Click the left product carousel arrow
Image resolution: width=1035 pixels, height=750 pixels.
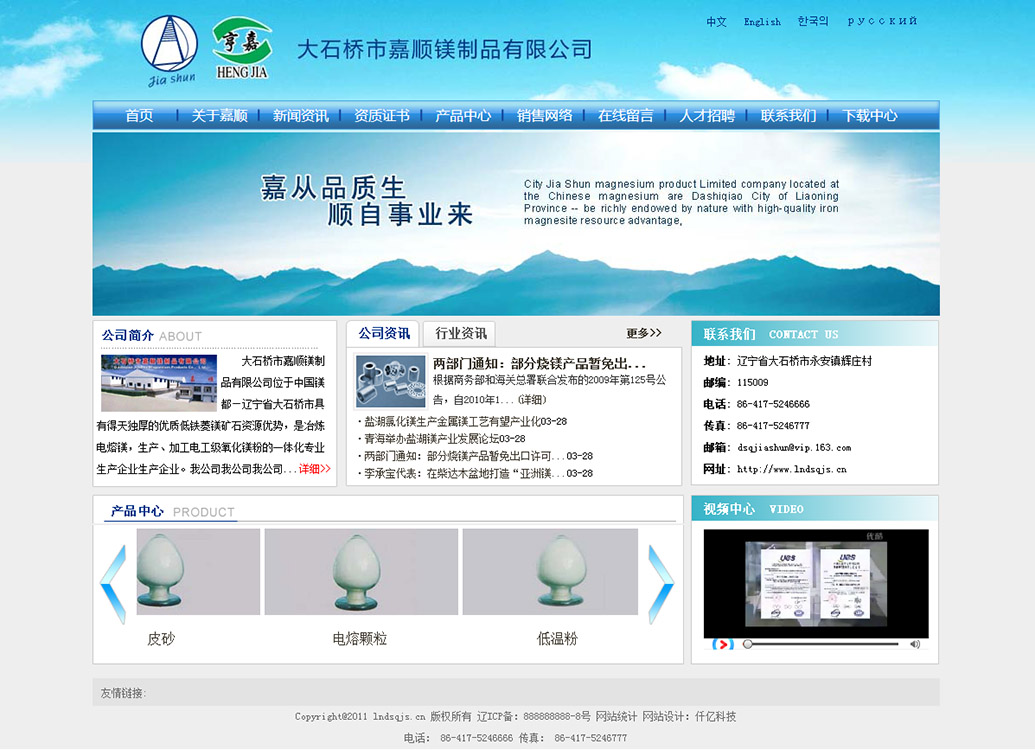point(113,584)
